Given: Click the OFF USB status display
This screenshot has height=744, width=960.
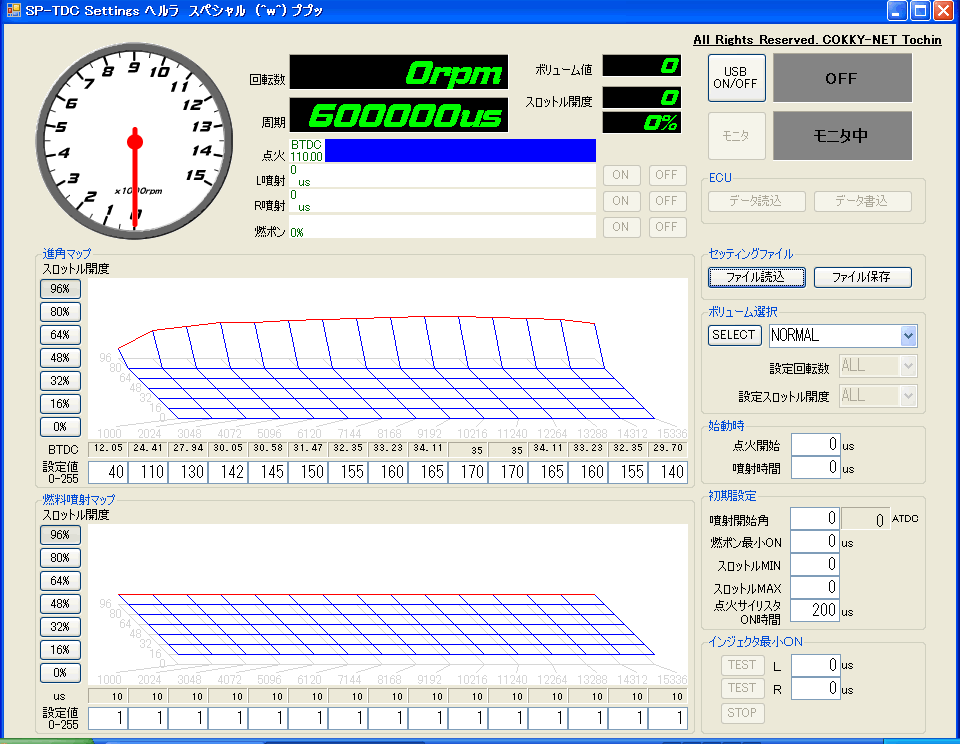Looking at the screenshot, I should pyautogui.click(x=842, y=78).
